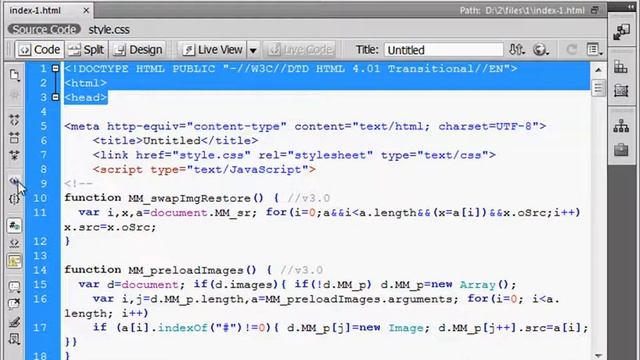The width and height of the screenshot is (640, 360).
Task: Switch to Split view
Action: [x=87, y=50]
